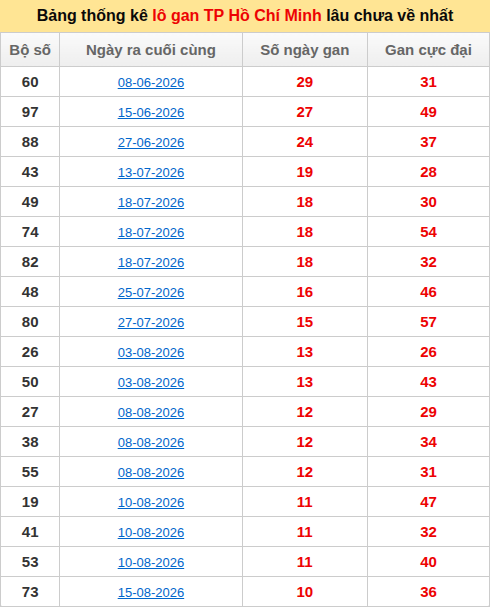Open the 15-06-2026 date link
Screen dimensions: 490x607
(x=151, y=113)
